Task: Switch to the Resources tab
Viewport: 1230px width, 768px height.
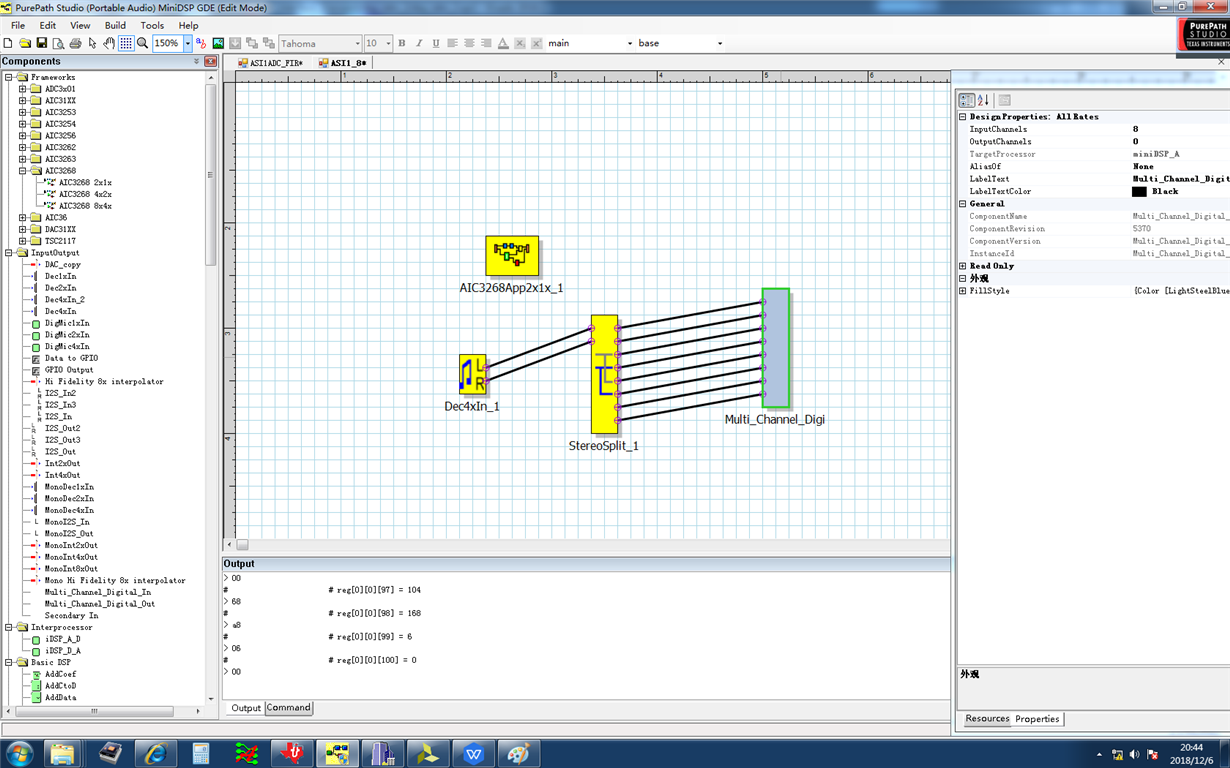Action: point(987,719)
